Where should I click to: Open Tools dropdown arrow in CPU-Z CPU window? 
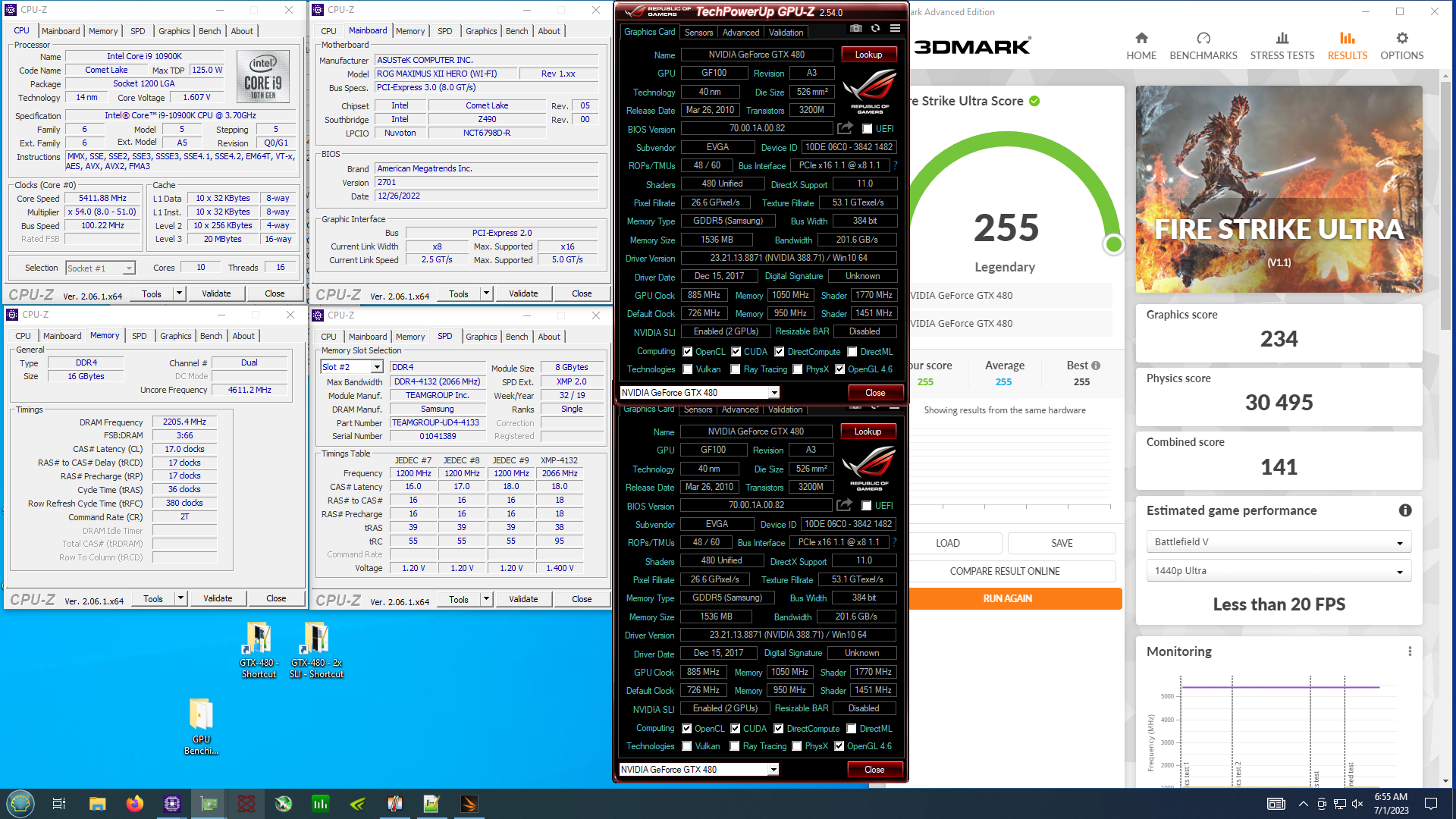[x=180, y=293]
